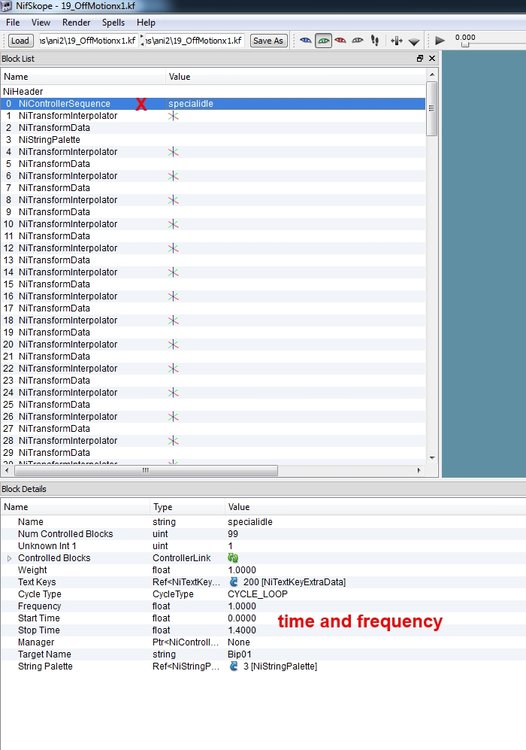The image size is (526, 750).
Task: Select the NiHeader row
Action: (x=213, y=91)
